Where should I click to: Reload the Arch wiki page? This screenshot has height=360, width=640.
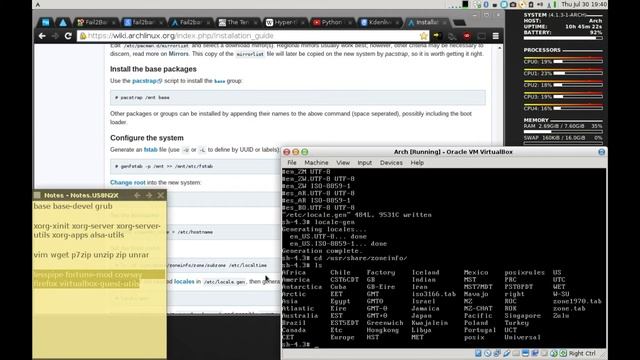point(68,36)
